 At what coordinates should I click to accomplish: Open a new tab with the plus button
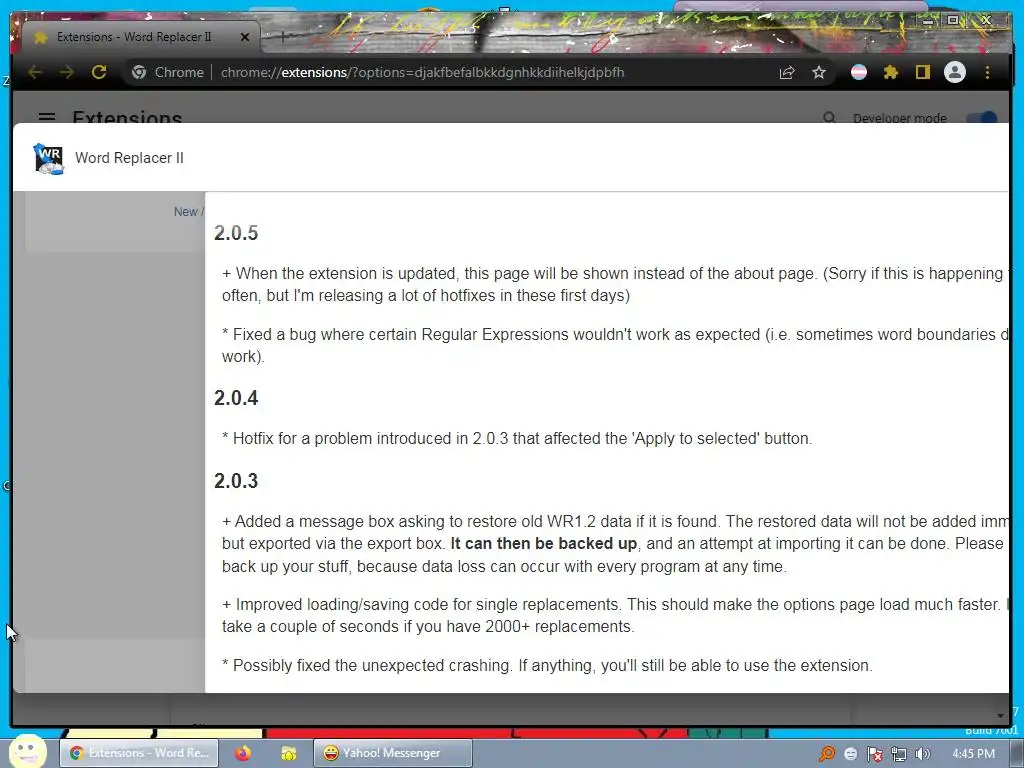tap(283, 37)
